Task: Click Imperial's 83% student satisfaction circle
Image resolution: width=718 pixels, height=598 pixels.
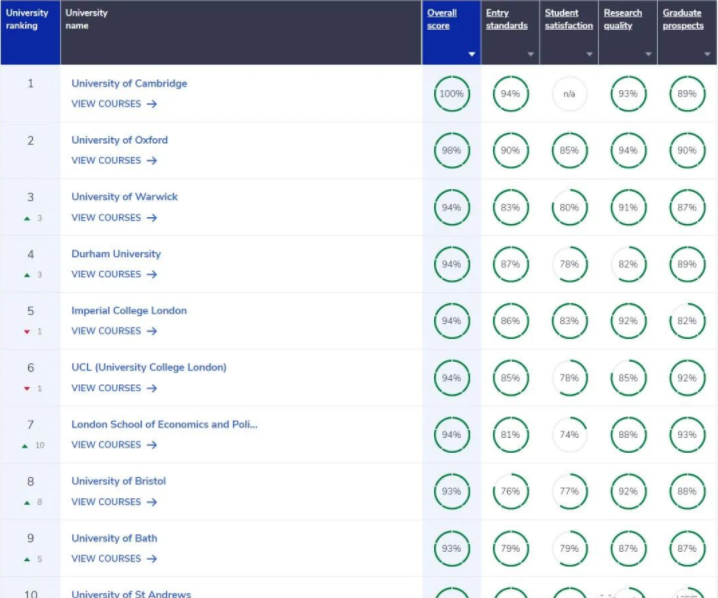Action: 569,322
